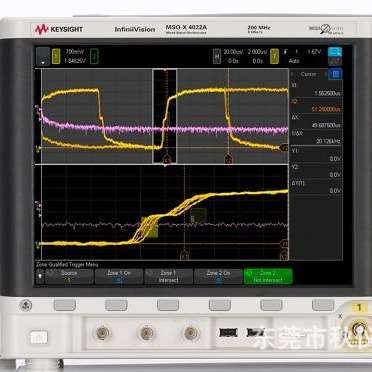Click the highlighted zoom window in upper waveform
Screen dimensions: 372x372
[165, 116]
